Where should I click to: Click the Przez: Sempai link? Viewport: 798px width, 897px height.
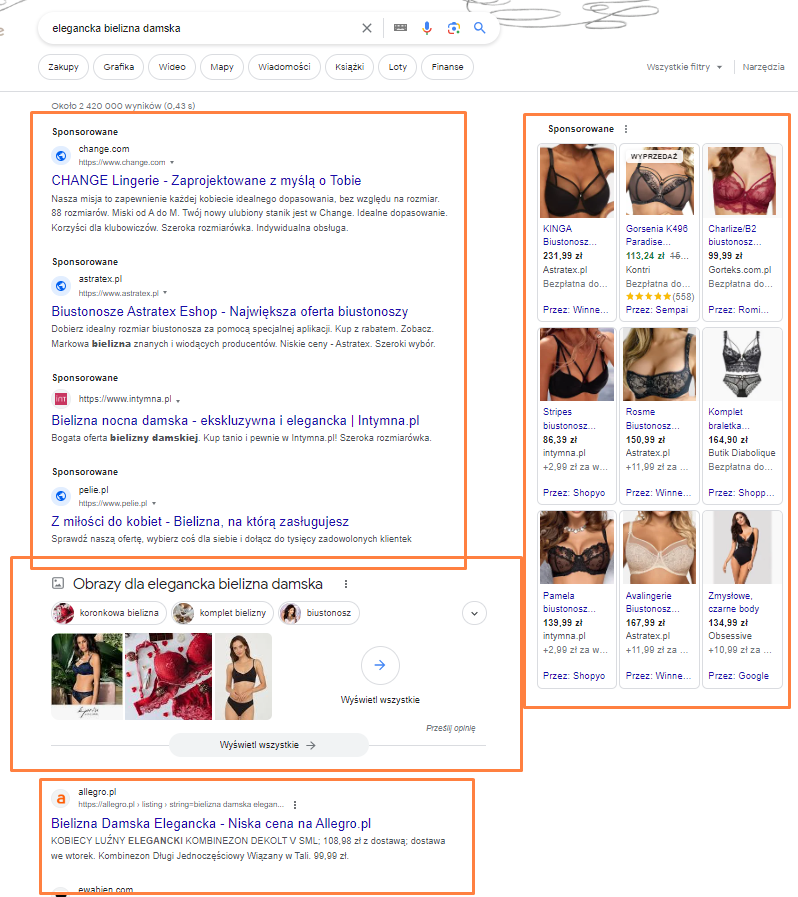point(657,309)
